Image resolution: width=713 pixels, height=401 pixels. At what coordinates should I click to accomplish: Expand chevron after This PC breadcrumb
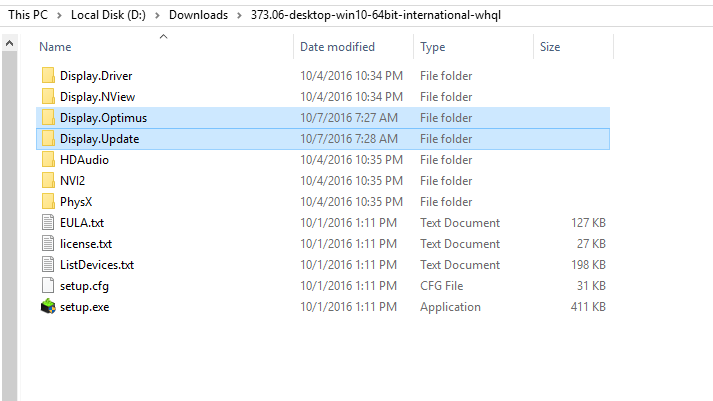pos(59,15)
